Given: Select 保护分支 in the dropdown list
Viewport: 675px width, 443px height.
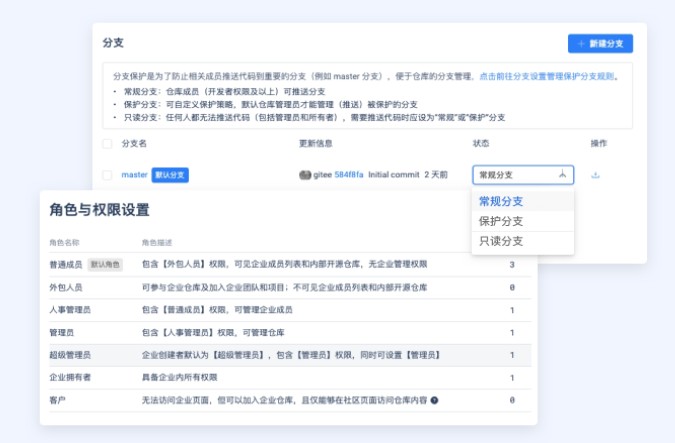Looking at the screenshot, I should tap(523, 221).
